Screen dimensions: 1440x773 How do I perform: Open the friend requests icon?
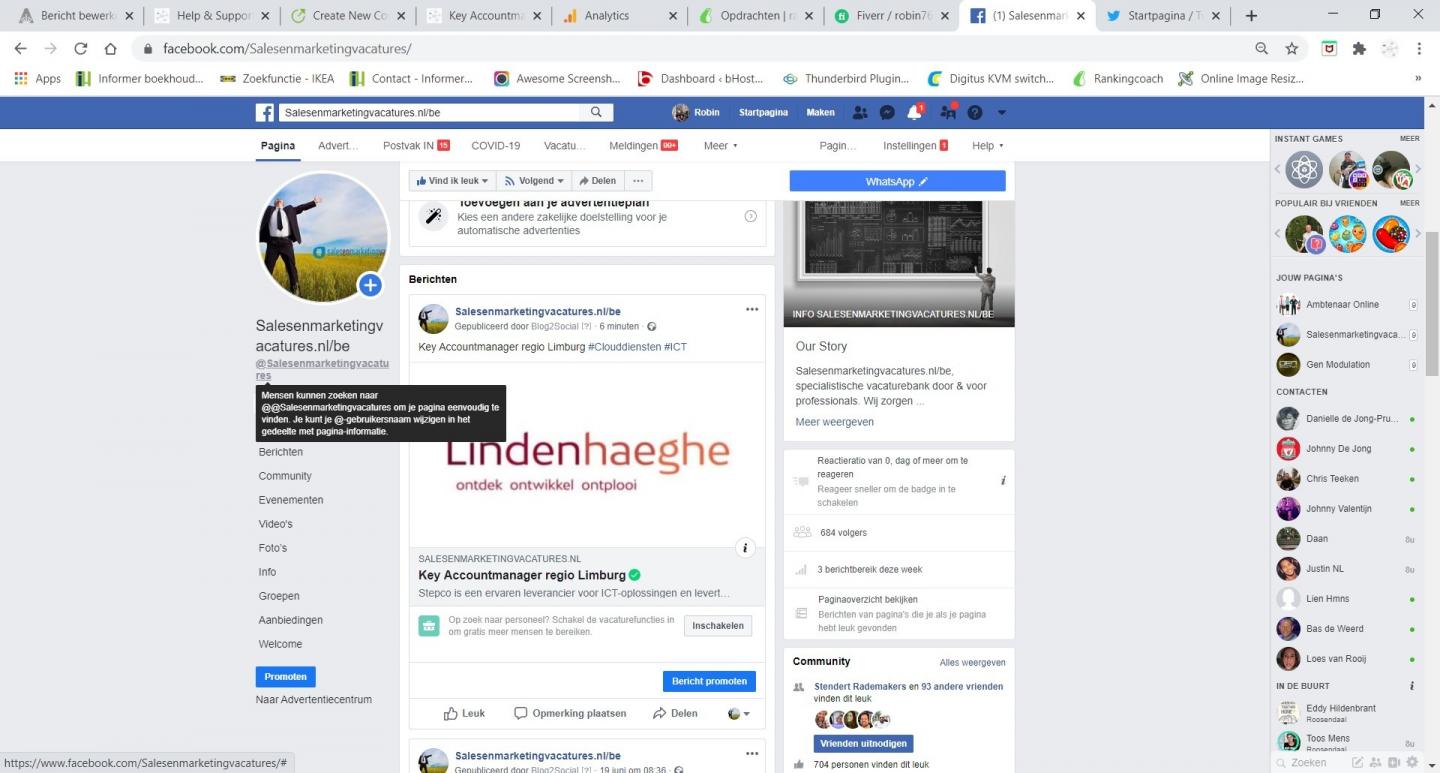click(x=860, y=112)
